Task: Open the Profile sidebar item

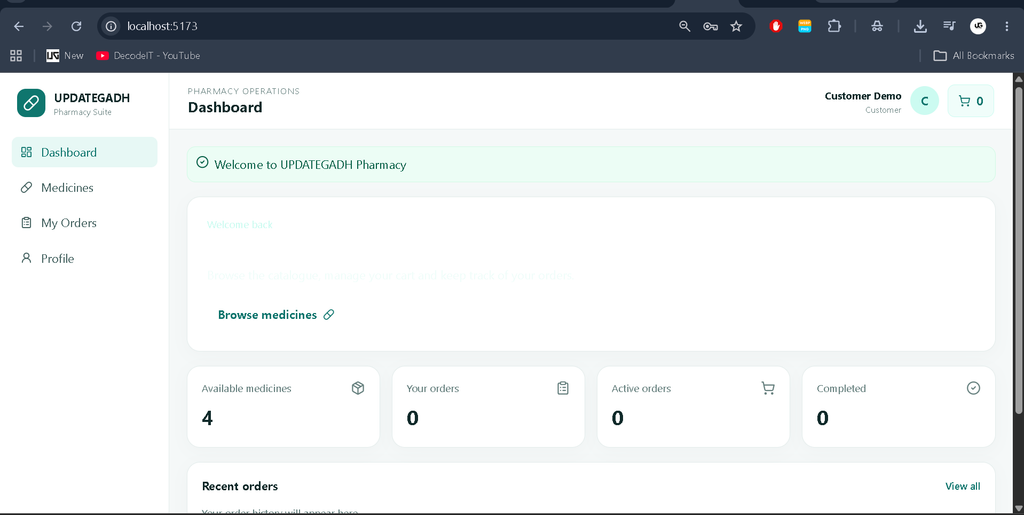Action: (x=84, y=258)
